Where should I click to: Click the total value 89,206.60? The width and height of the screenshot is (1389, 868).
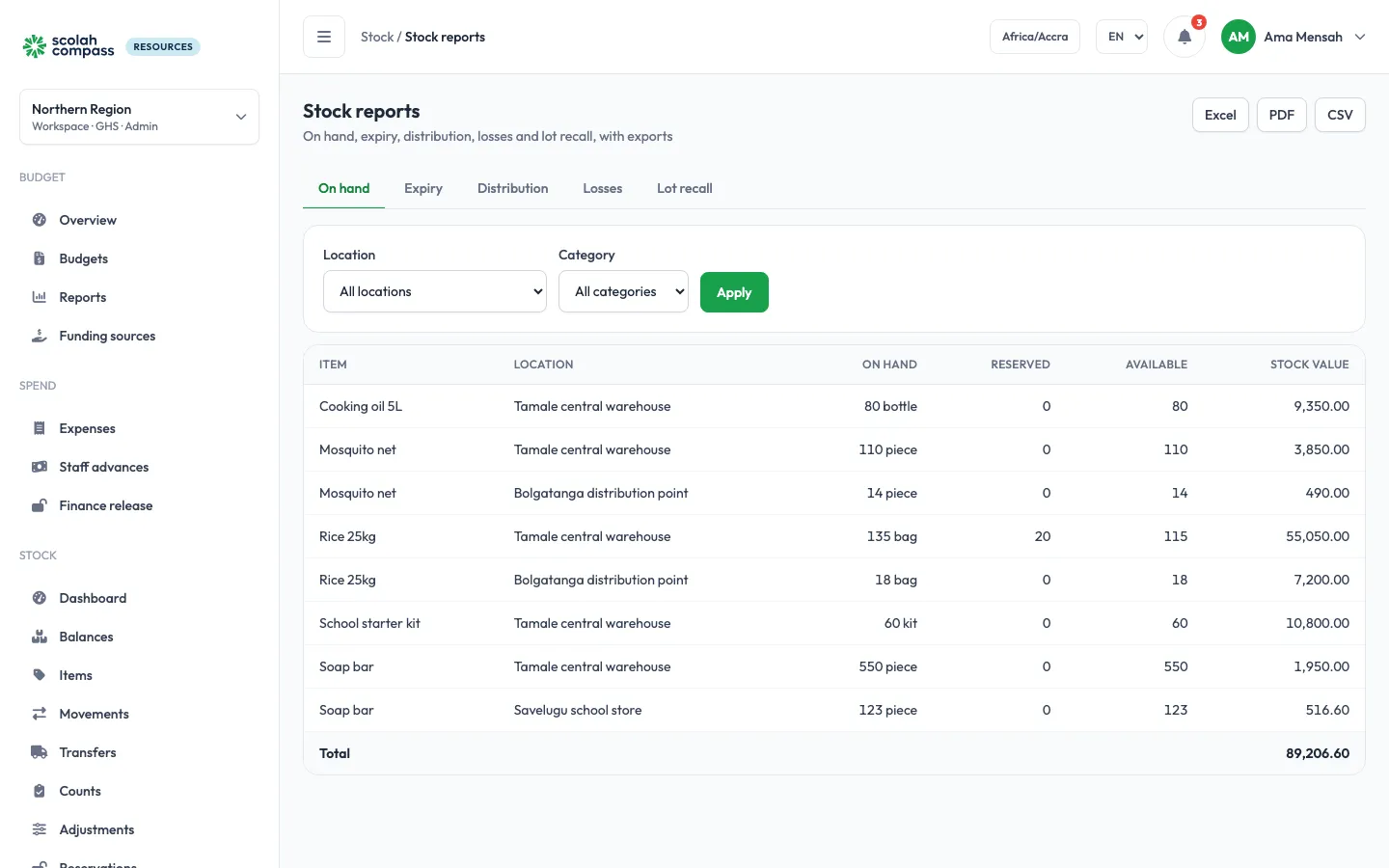click(x=1318, y=753)
